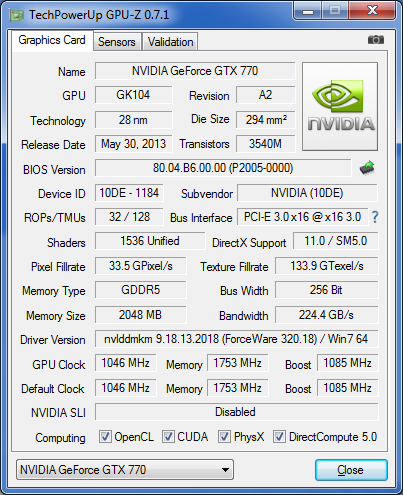Minimize the GPU-Z window
The height and width of the screenshot is (495, 403).
pyautogui.click(x=308, y=11)
